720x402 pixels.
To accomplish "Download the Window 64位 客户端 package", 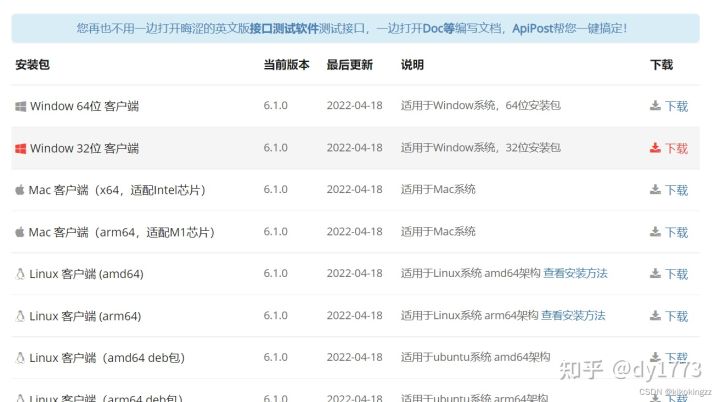I will [676, 107].
